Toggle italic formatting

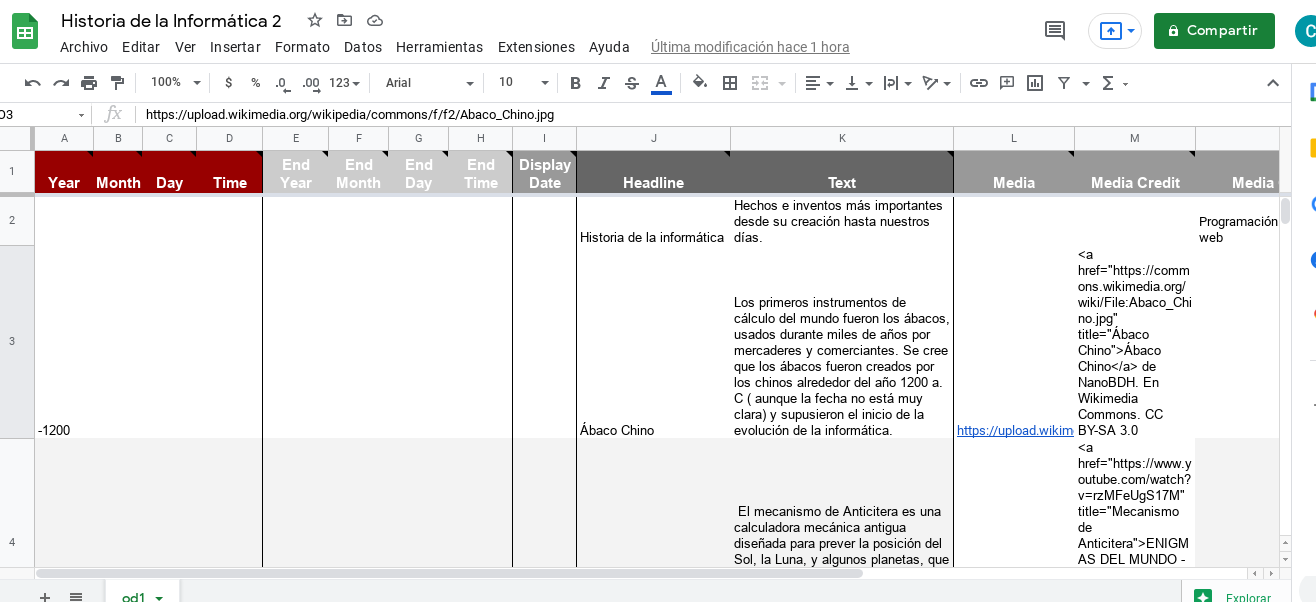tap(603, 83)
